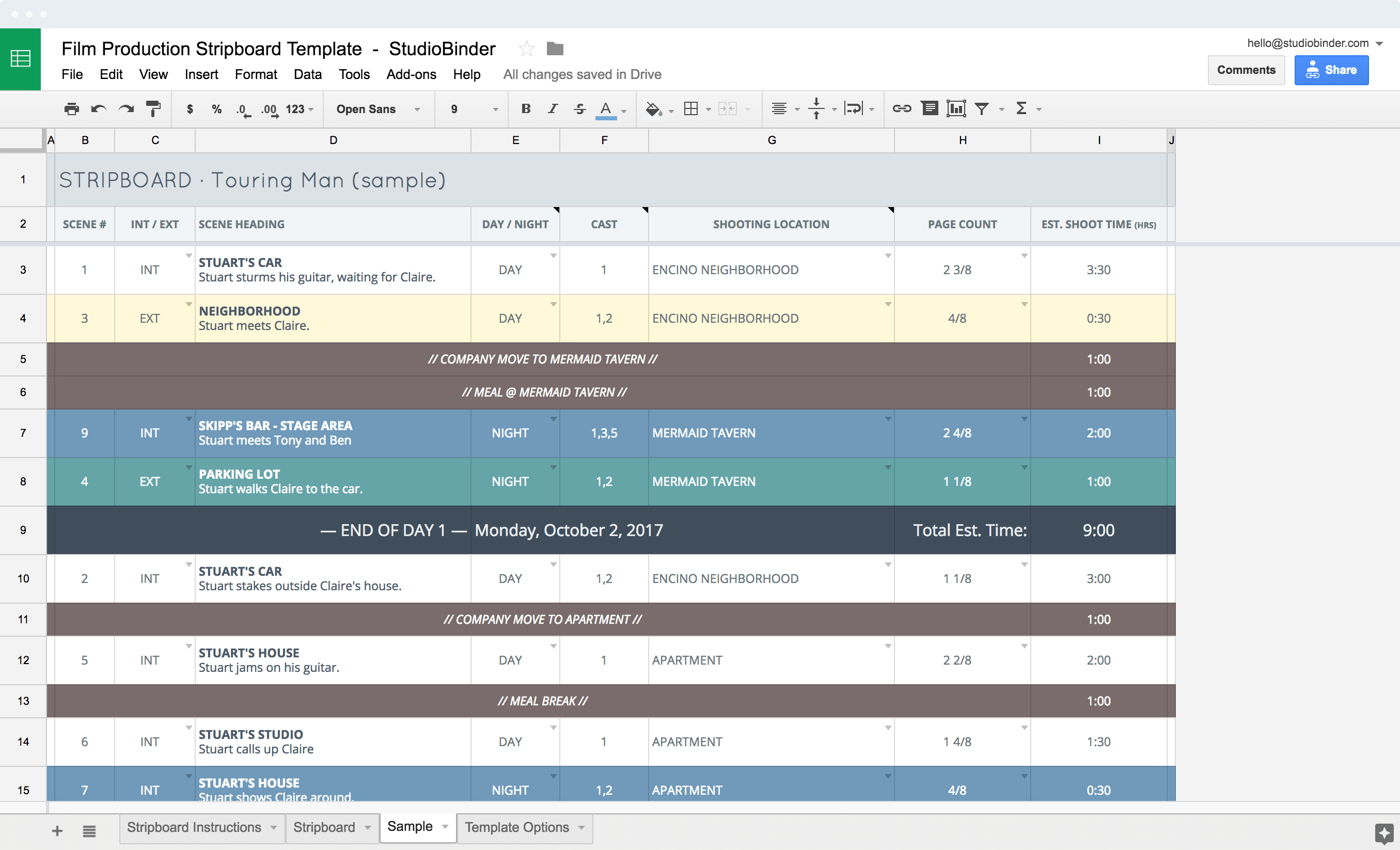Click the undo arrow icon

(101, 108)
